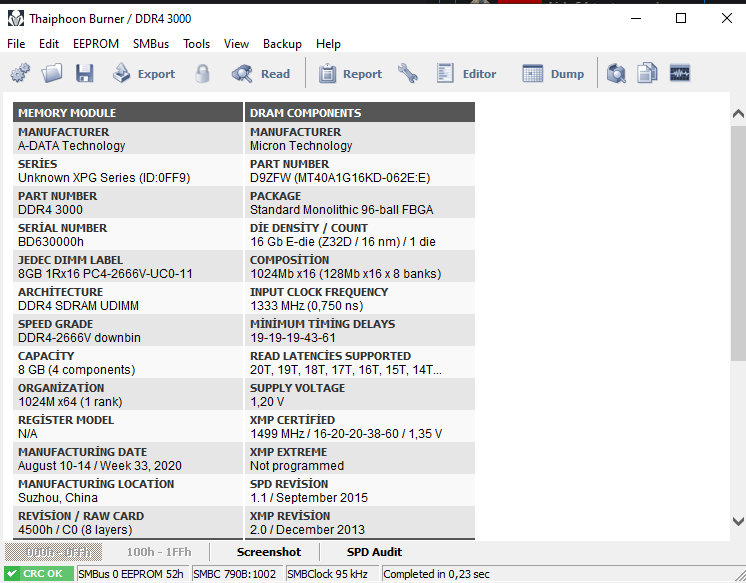Screen dimensions: 746x583
Task: Open settings via the gear toolbar icon
Action: click(20, 73)
